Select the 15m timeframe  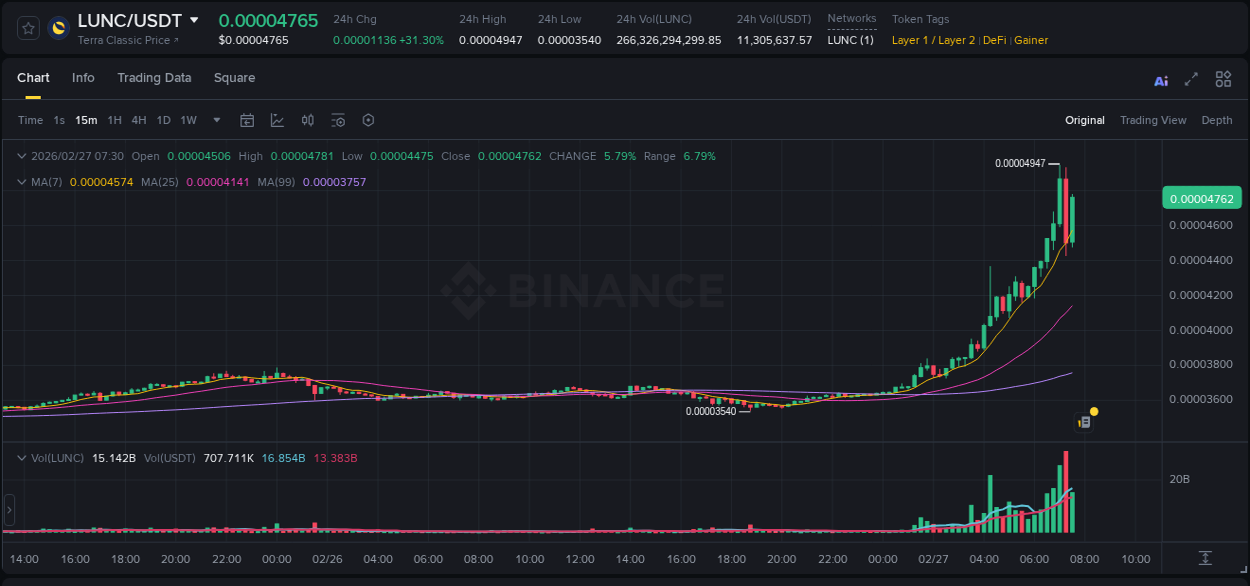[x=86, y=120]
